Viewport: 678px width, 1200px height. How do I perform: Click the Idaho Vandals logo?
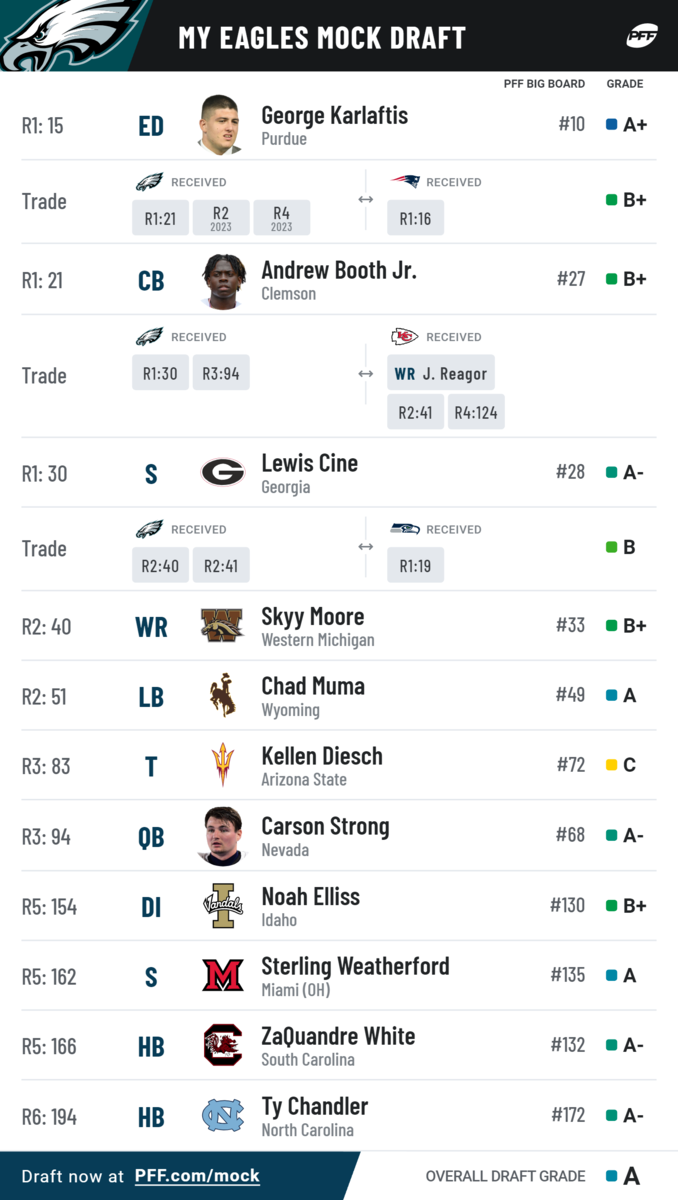coord(222,906)
